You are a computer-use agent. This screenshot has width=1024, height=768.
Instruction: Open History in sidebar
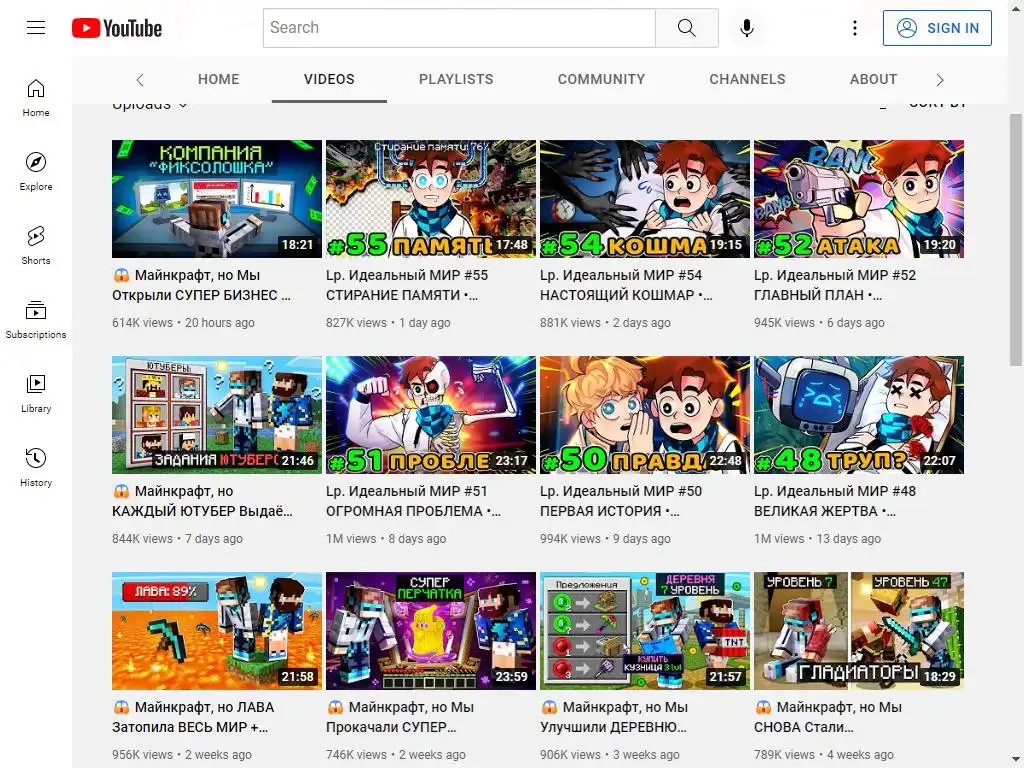tap(36, 467)
